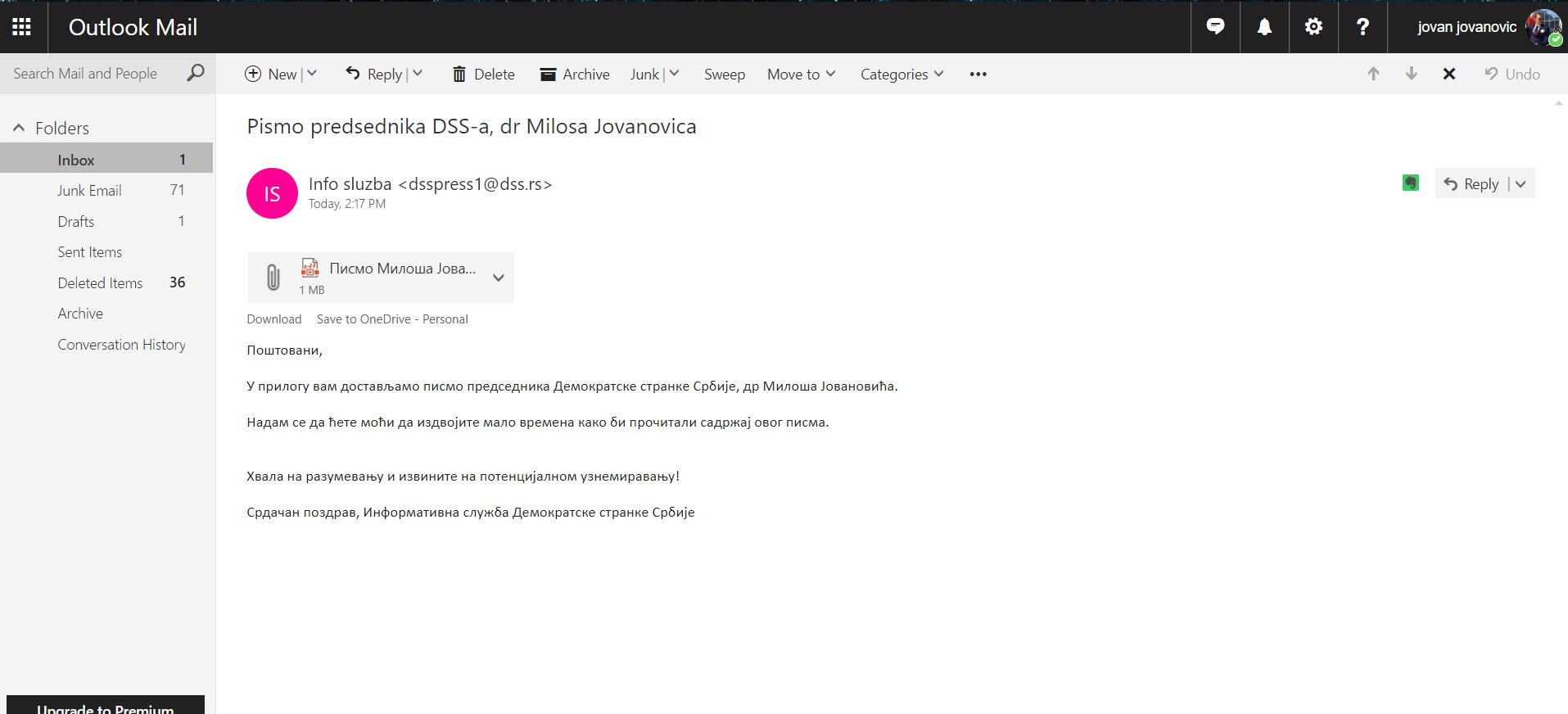Open the Junk Email folder
Viewport: 1568px width, 714px height.
tap(89, 190)
